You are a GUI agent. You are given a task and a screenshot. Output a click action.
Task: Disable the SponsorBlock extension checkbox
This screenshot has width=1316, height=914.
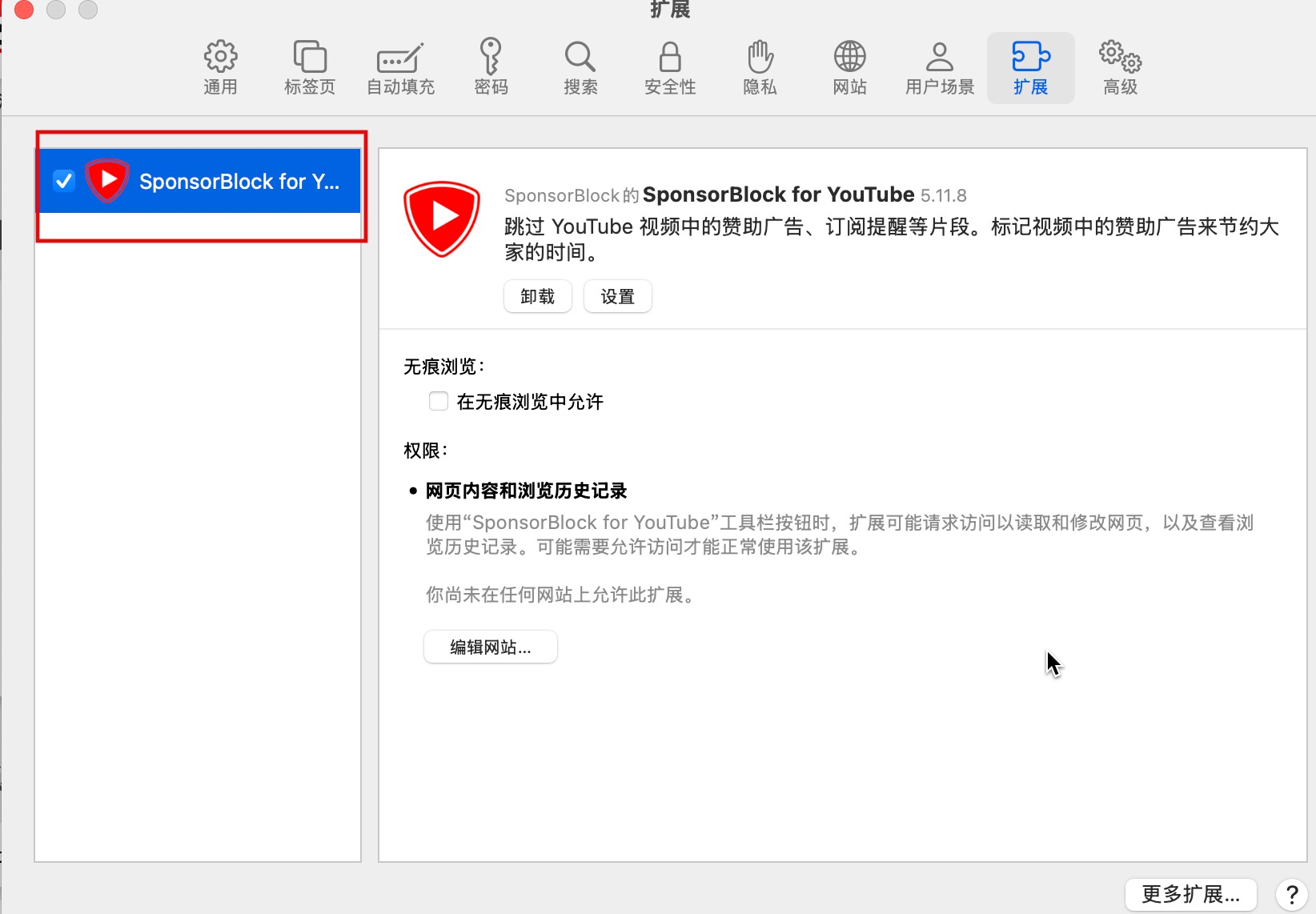(x=64, y=181)
